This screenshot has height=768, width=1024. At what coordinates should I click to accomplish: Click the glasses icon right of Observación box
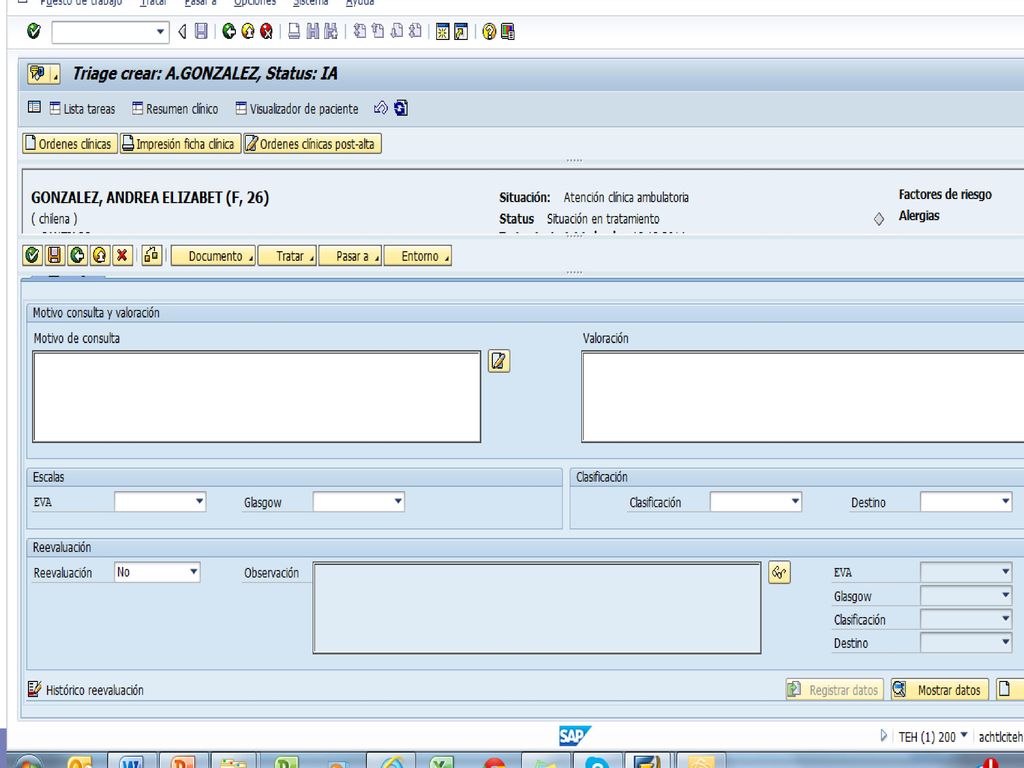(779, 573)
